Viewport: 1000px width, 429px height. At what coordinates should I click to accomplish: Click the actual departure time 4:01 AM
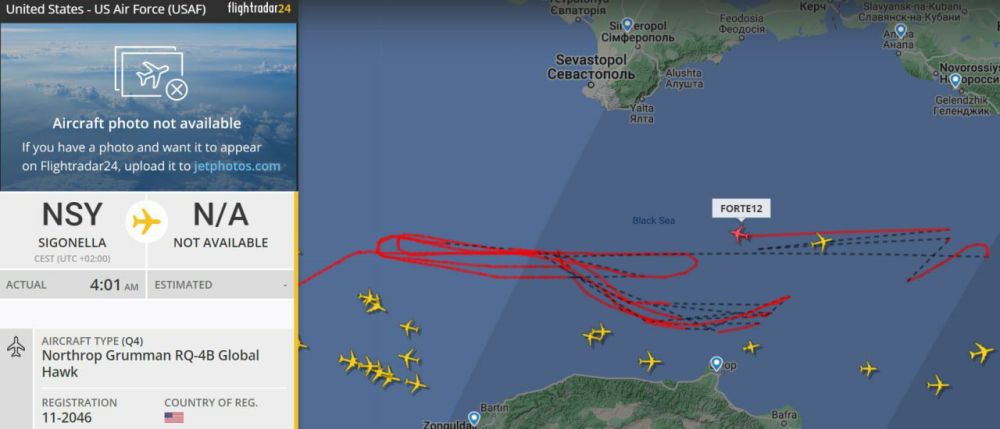point(114,284)
